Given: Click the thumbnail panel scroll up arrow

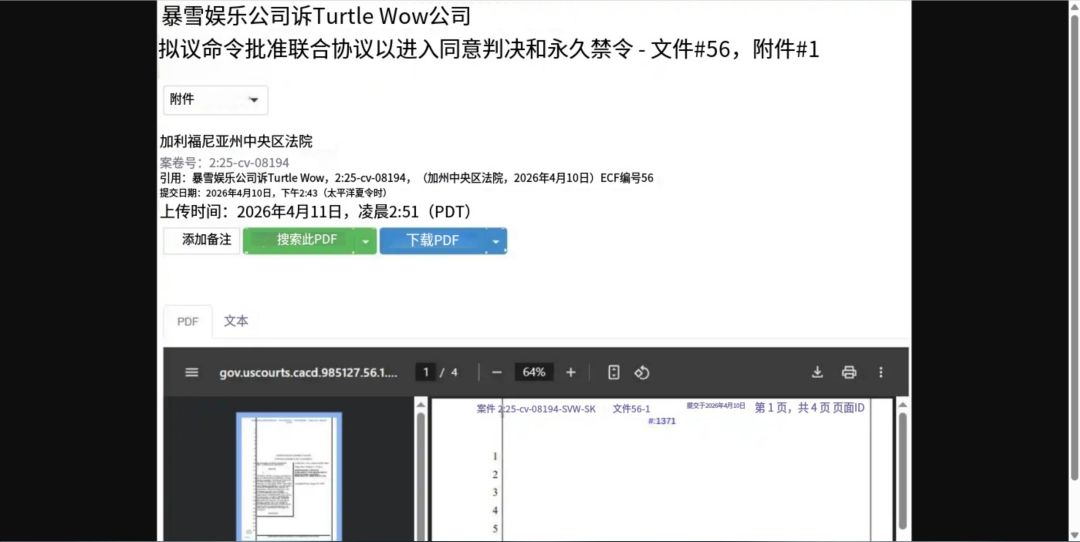Looking at the screenshot, I should coord(421,405).
